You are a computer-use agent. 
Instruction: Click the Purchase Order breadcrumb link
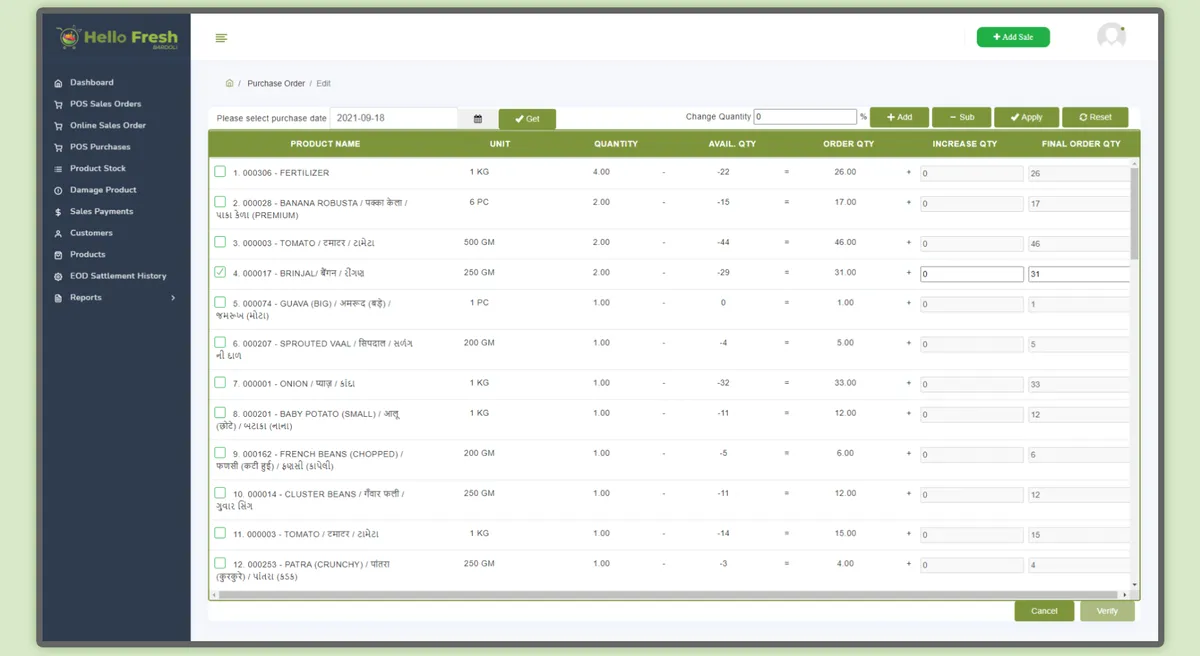[x=276, y=84]
